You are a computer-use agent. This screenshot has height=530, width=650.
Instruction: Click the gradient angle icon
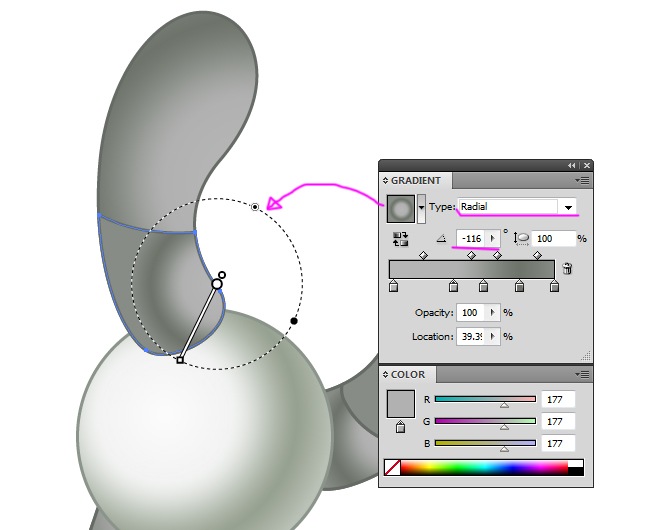441,238
